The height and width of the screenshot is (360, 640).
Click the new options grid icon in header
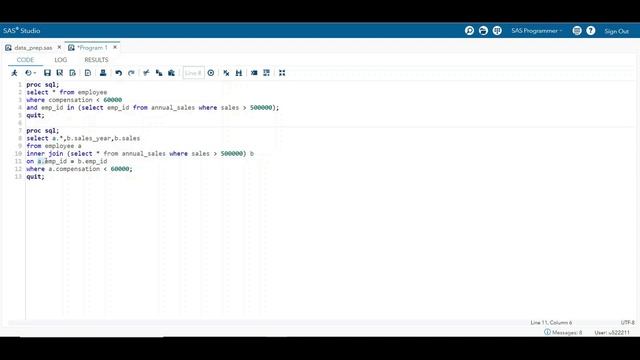tap(497, 31)
